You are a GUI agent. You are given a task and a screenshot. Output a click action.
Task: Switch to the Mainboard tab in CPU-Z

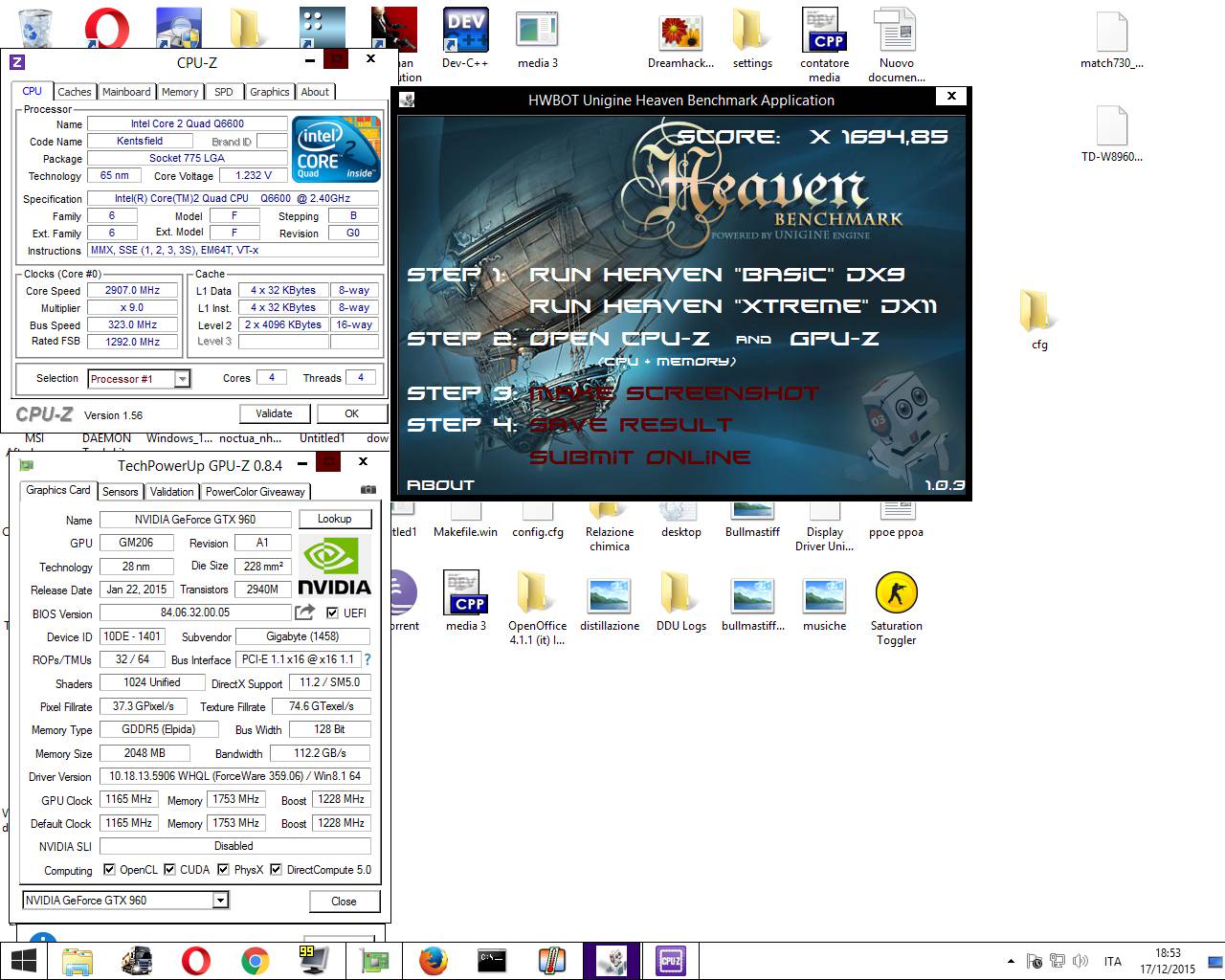126,92
